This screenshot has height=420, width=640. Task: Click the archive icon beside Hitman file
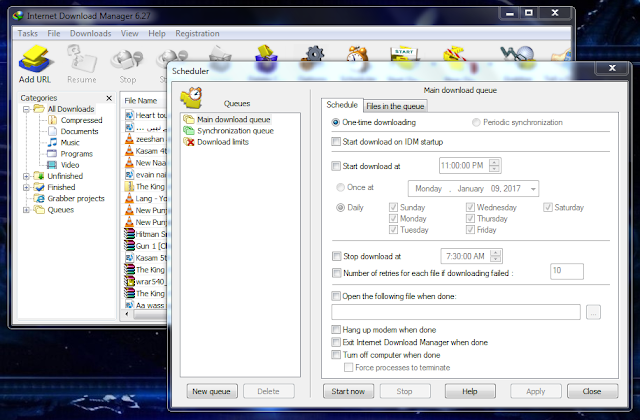[x=129, y=234]
